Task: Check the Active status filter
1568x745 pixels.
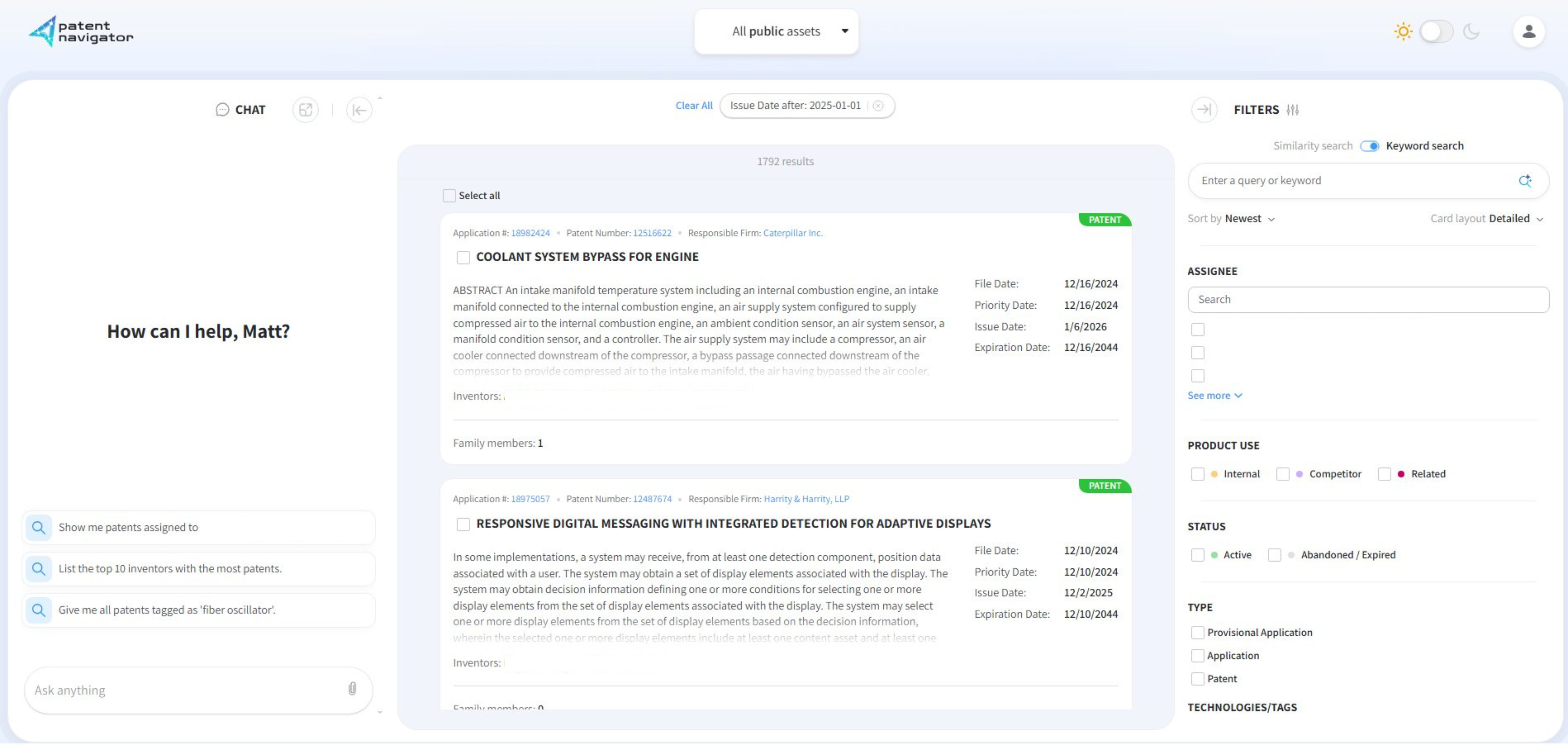Action: coord(1198,555)
